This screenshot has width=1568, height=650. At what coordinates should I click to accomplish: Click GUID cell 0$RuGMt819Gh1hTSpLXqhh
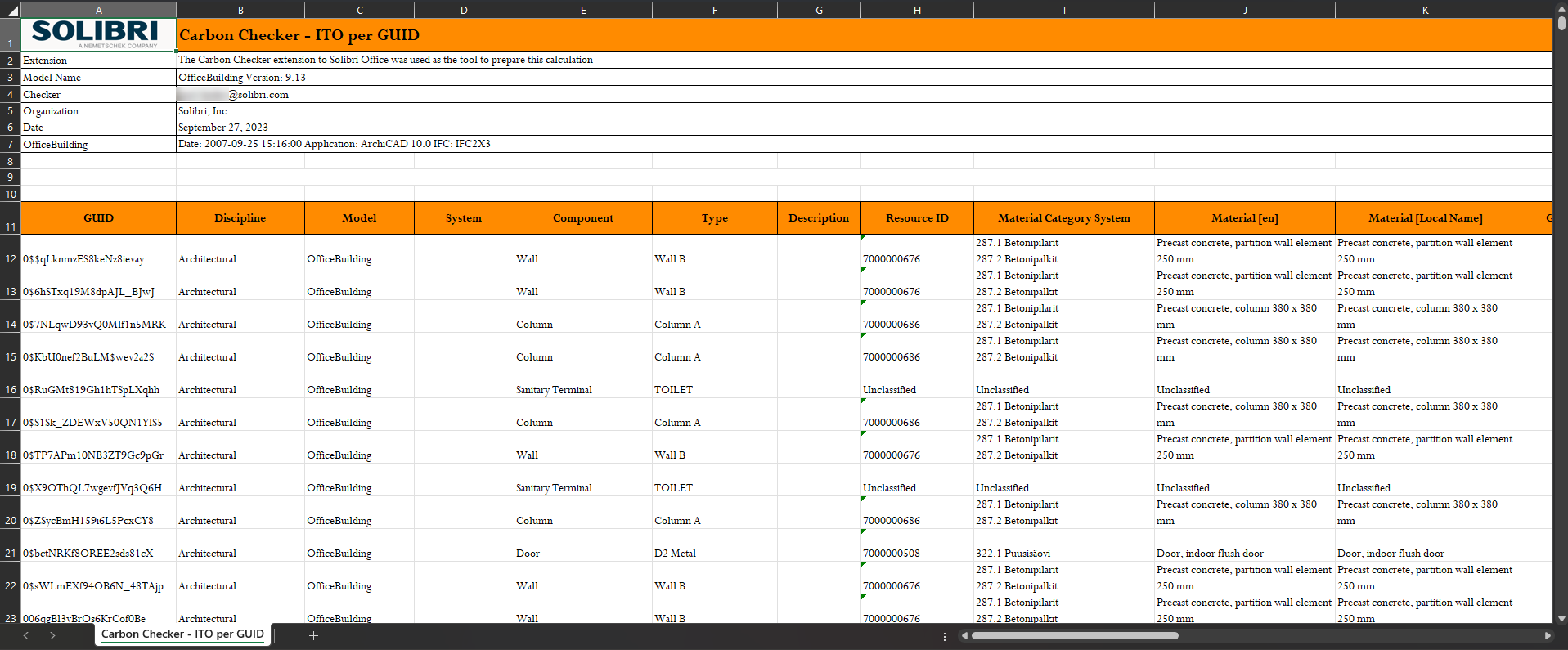click(98, 382)
